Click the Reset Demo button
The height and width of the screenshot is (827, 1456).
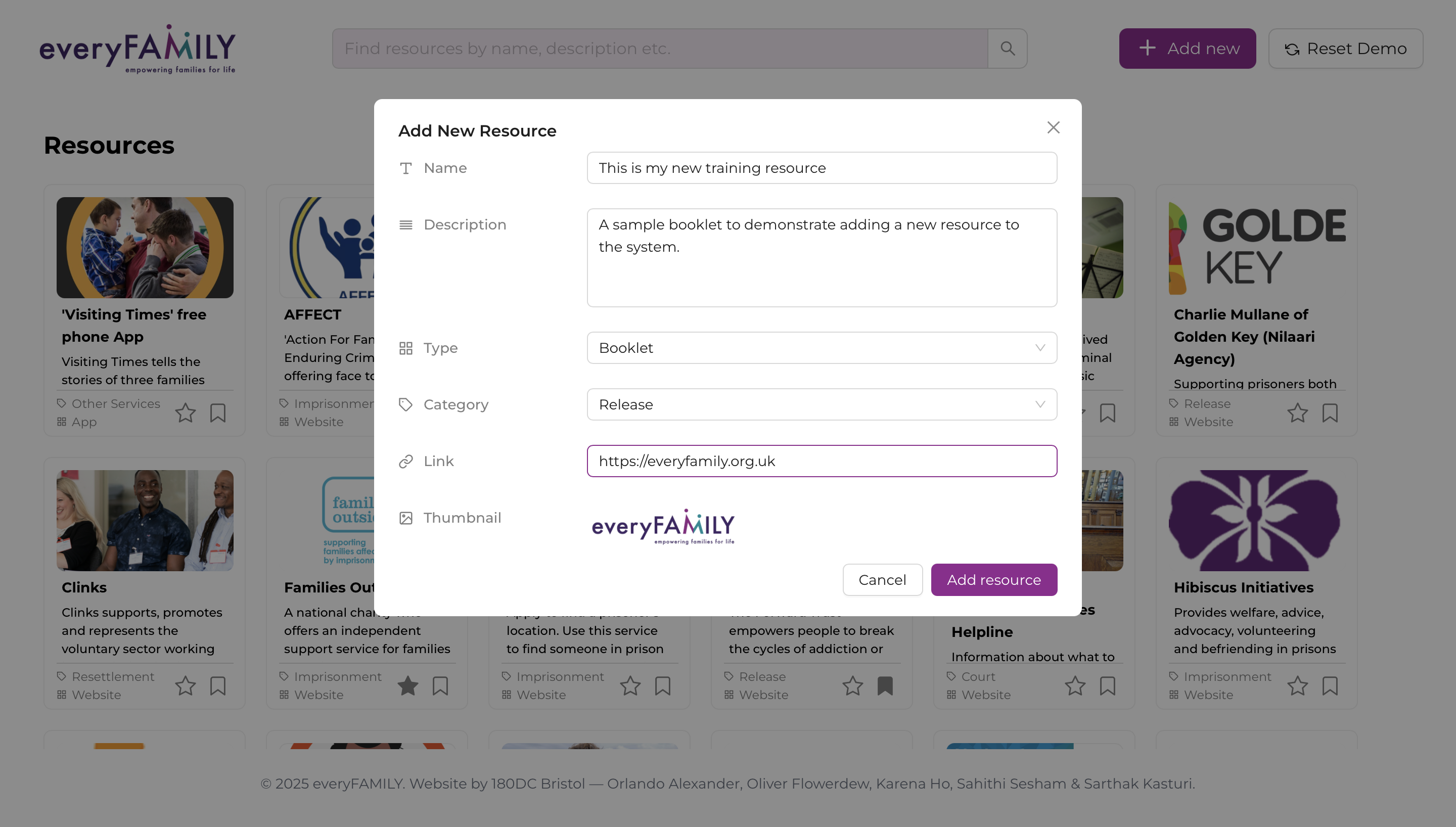click(x=1345, y=49)
